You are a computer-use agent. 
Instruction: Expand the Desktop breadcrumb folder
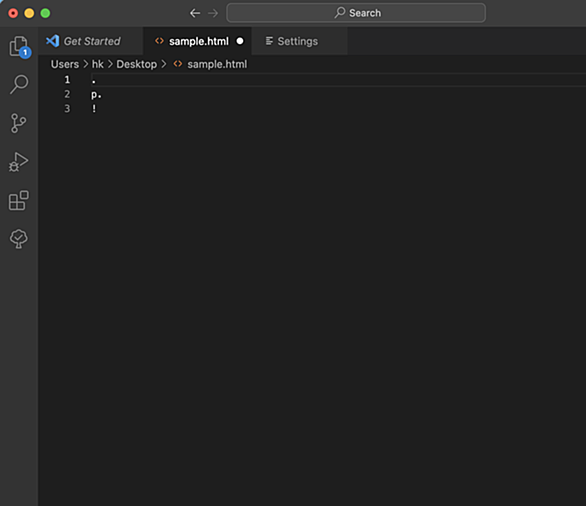coord(136,64)
